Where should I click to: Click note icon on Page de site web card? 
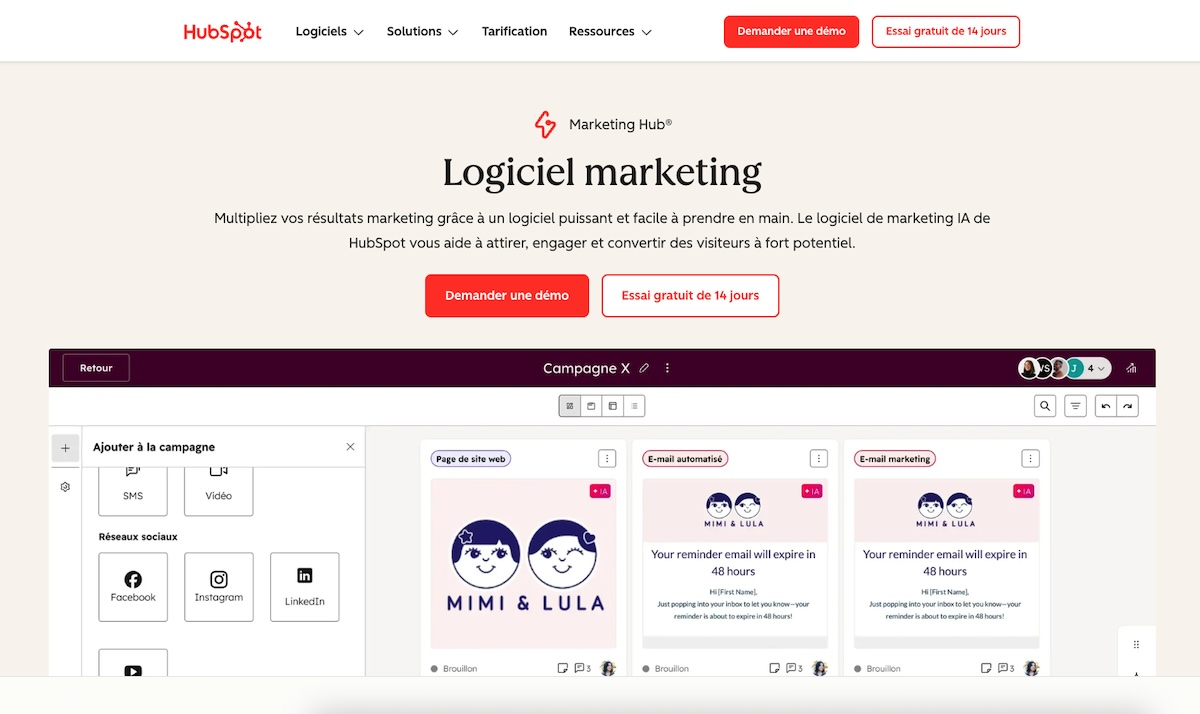pos(563,668)
